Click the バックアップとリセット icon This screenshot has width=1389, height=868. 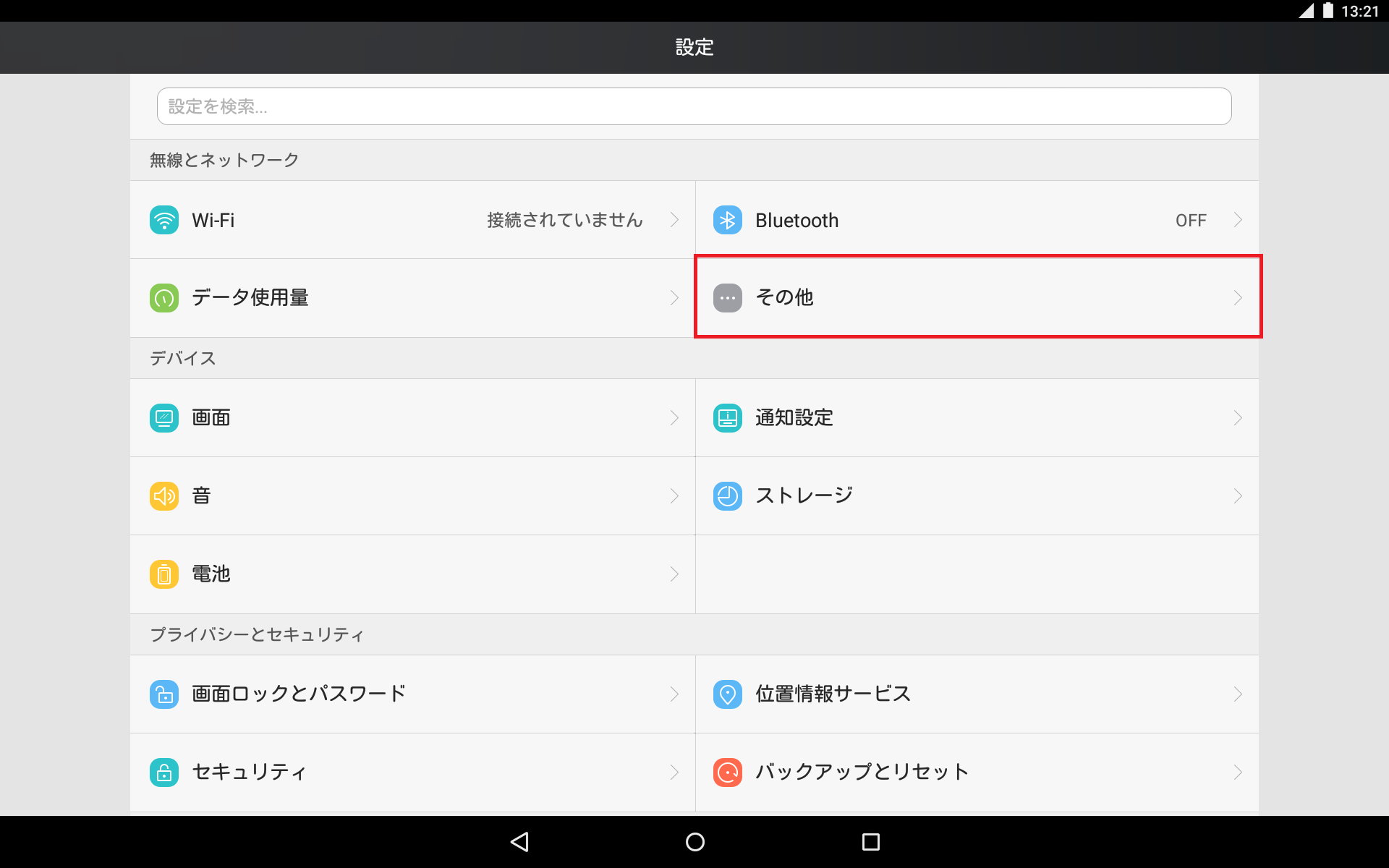728,772
